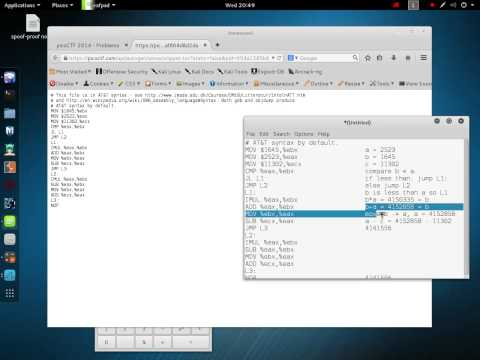
Task: Open the green character avatar dock icon
Action: [x=10, y=149]
